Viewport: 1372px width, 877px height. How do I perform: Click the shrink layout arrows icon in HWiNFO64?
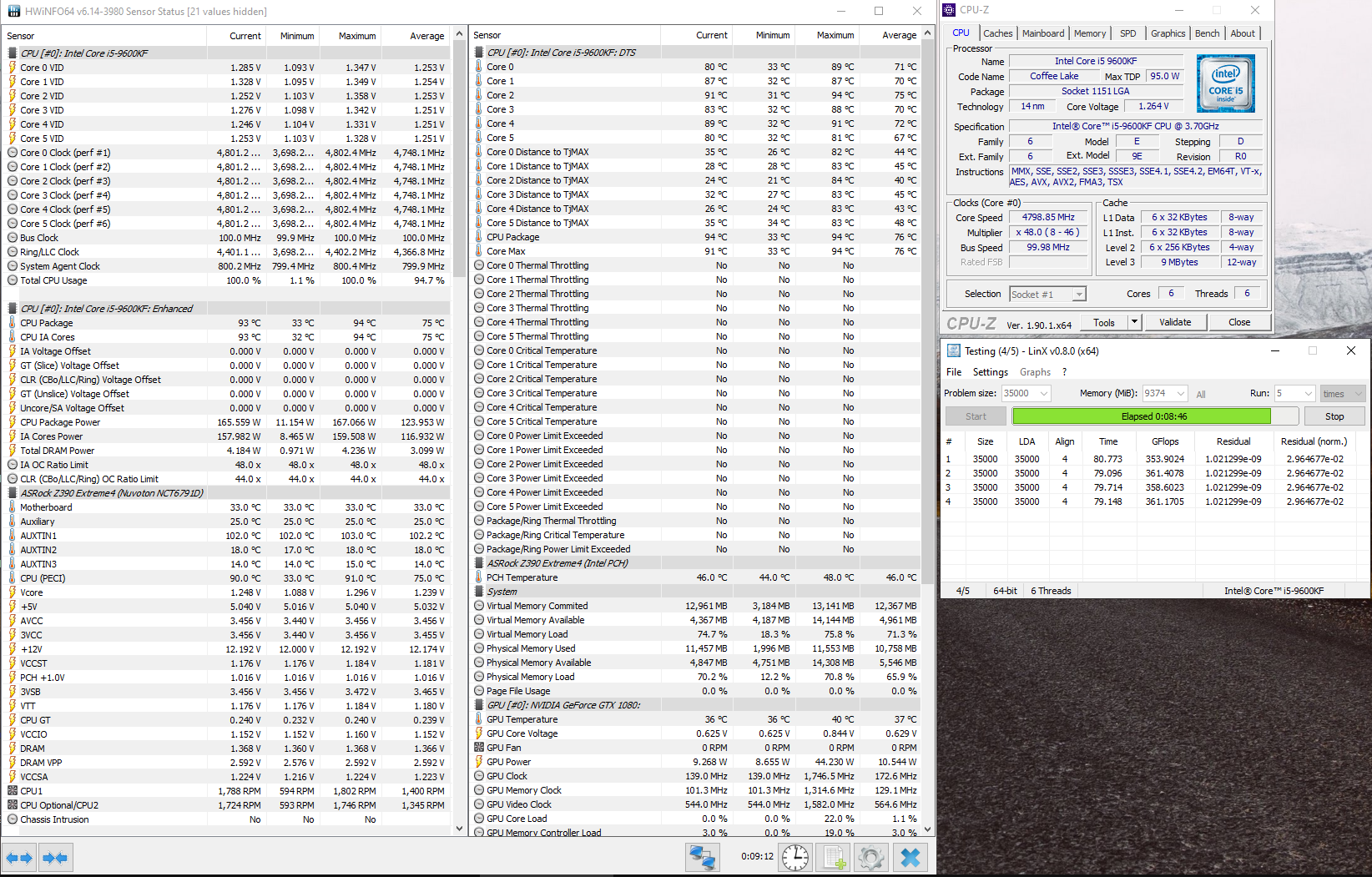click(x=55, y=857)
